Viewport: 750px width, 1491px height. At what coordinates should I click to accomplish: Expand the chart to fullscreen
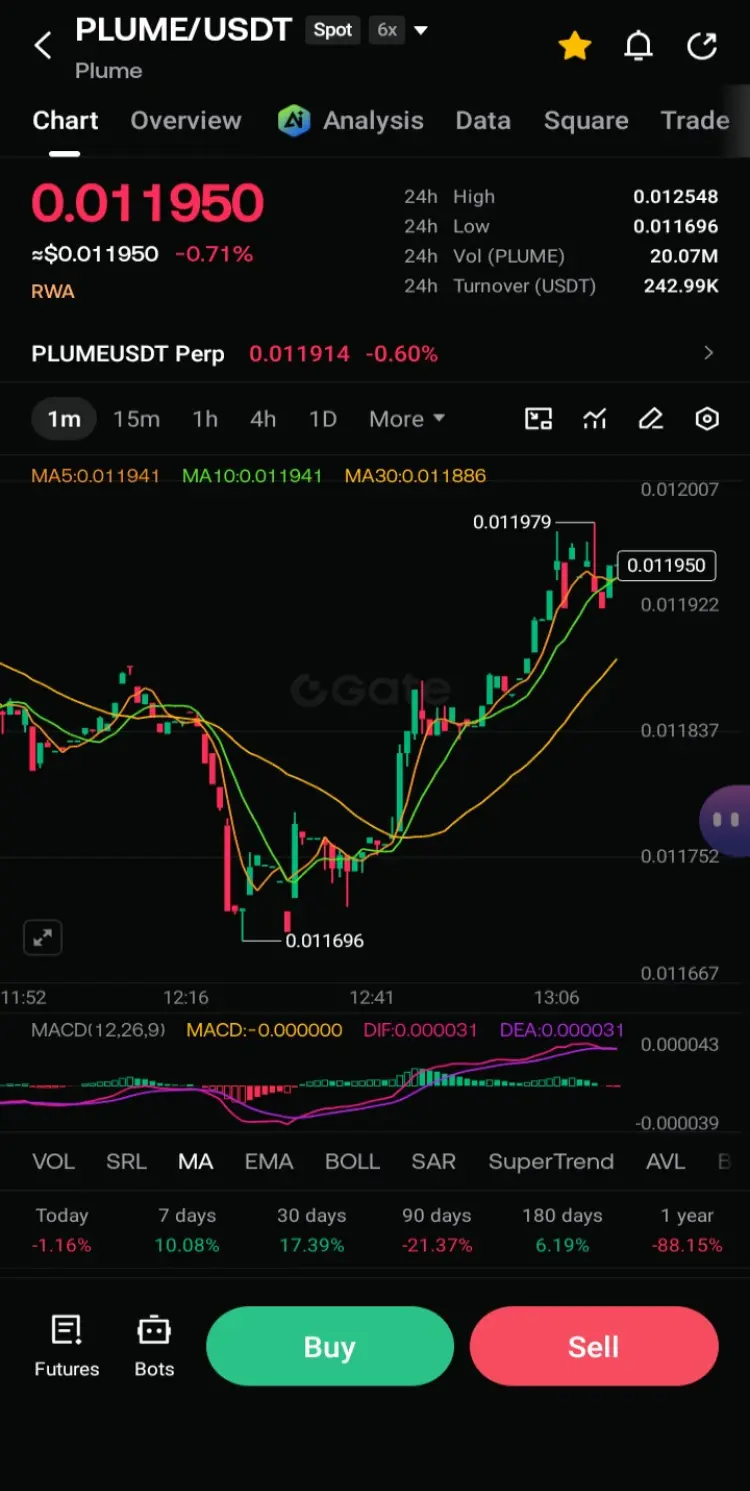[43, 938]
